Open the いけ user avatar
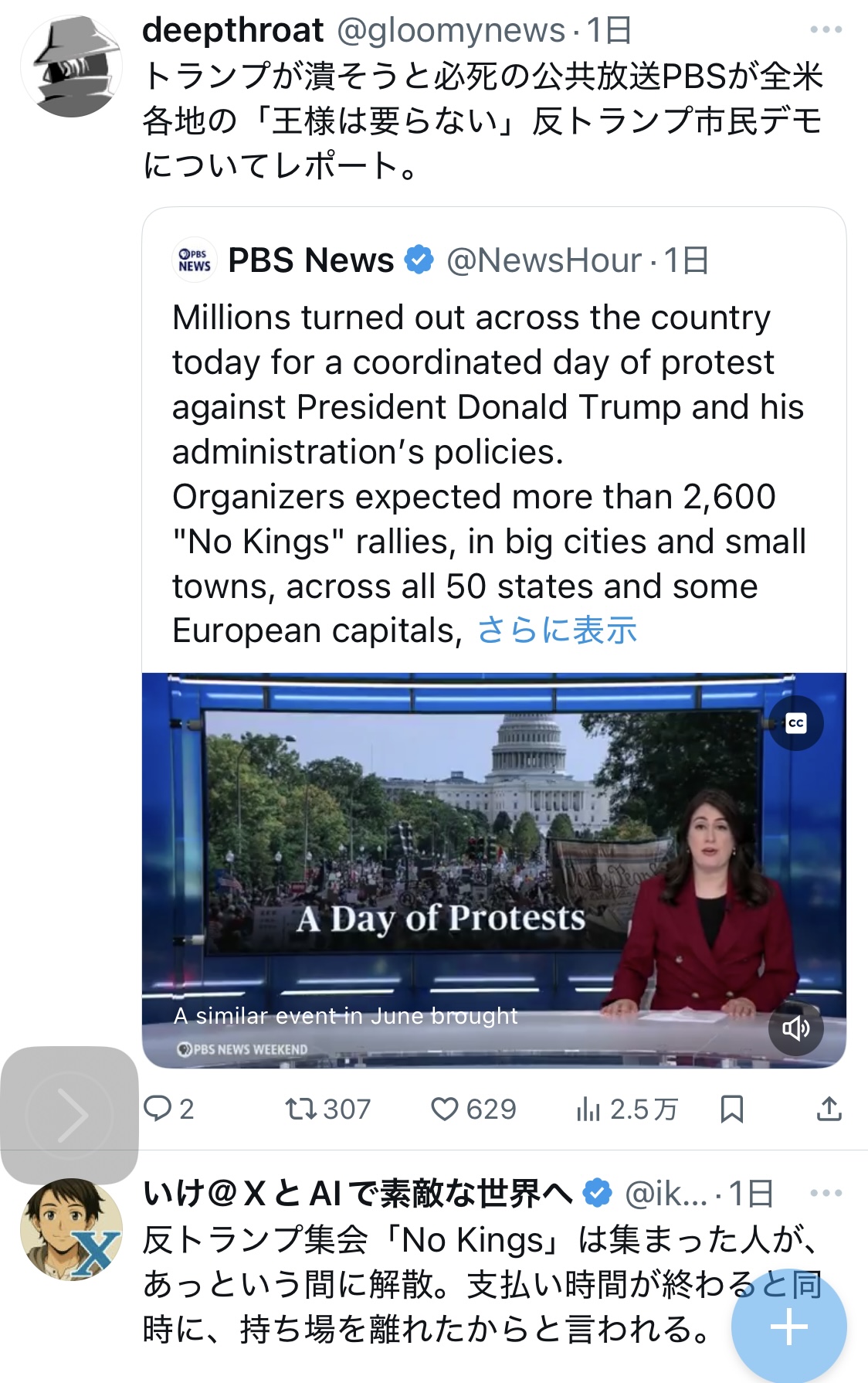The image size is (868, 1383). click(x=71, y=1228)
